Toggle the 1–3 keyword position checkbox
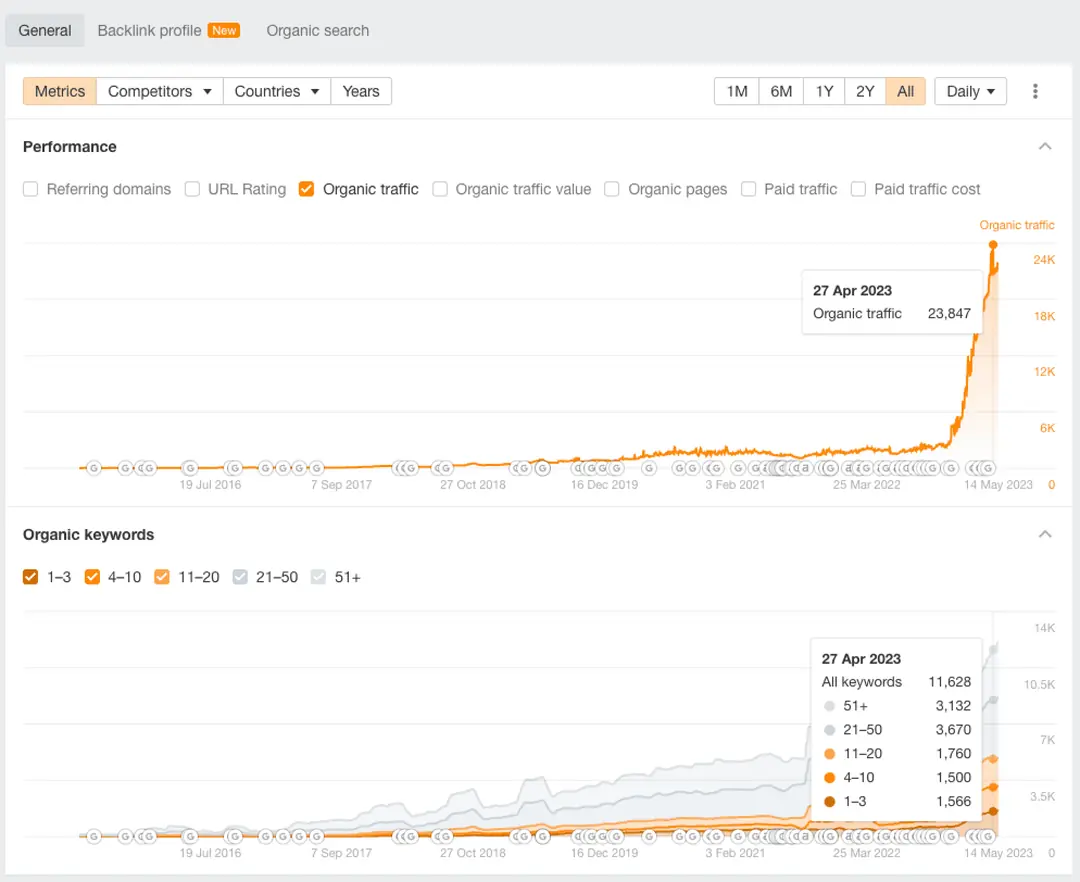 31,577
